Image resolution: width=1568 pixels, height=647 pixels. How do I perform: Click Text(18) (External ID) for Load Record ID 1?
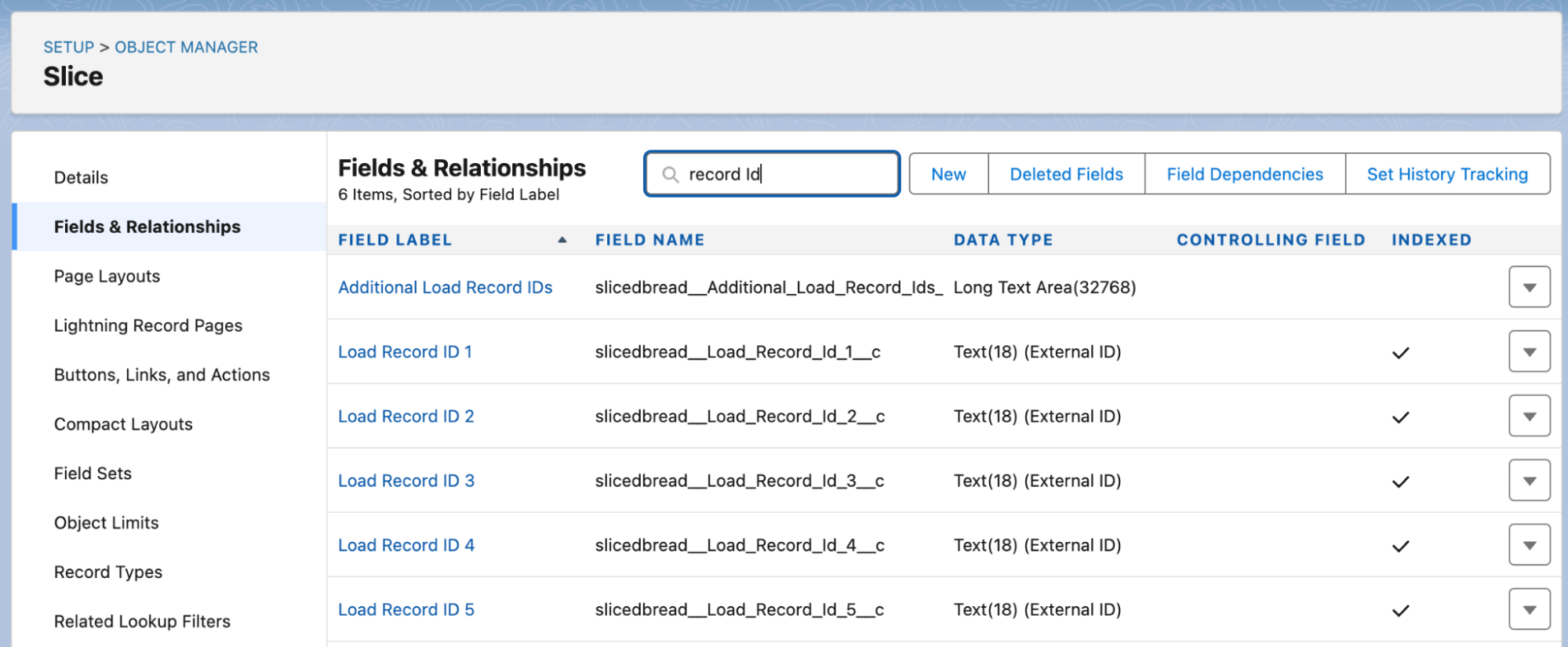(x=1037, y=351)
